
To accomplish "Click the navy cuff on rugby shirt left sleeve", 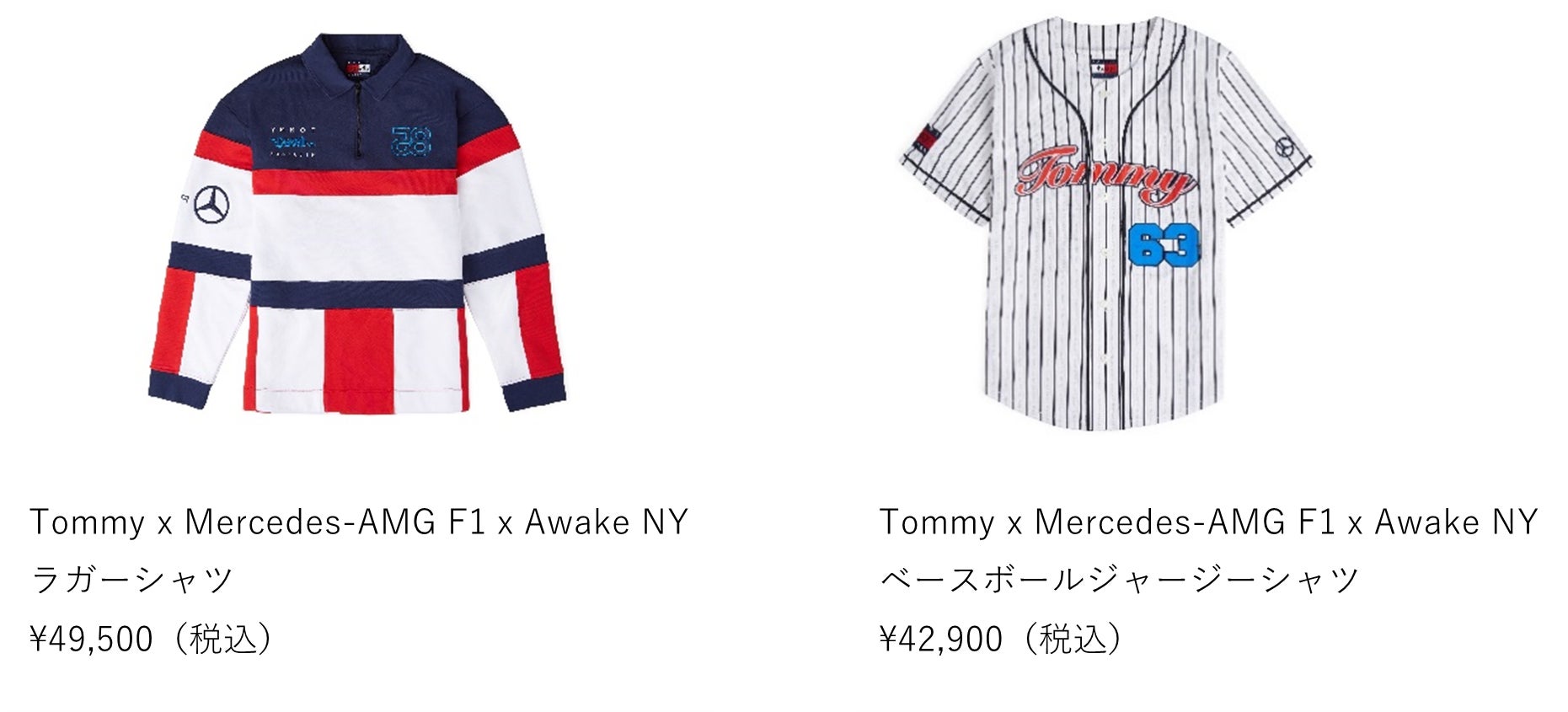I will (179, 389).
